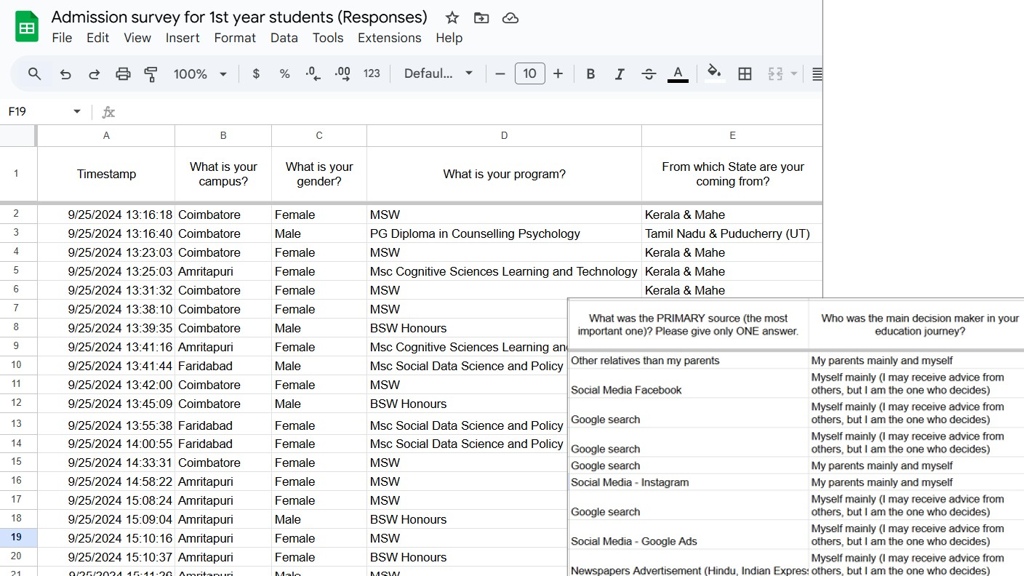1024x576 pixels.
Task: Open the Format menu
Action: (235, 38)
